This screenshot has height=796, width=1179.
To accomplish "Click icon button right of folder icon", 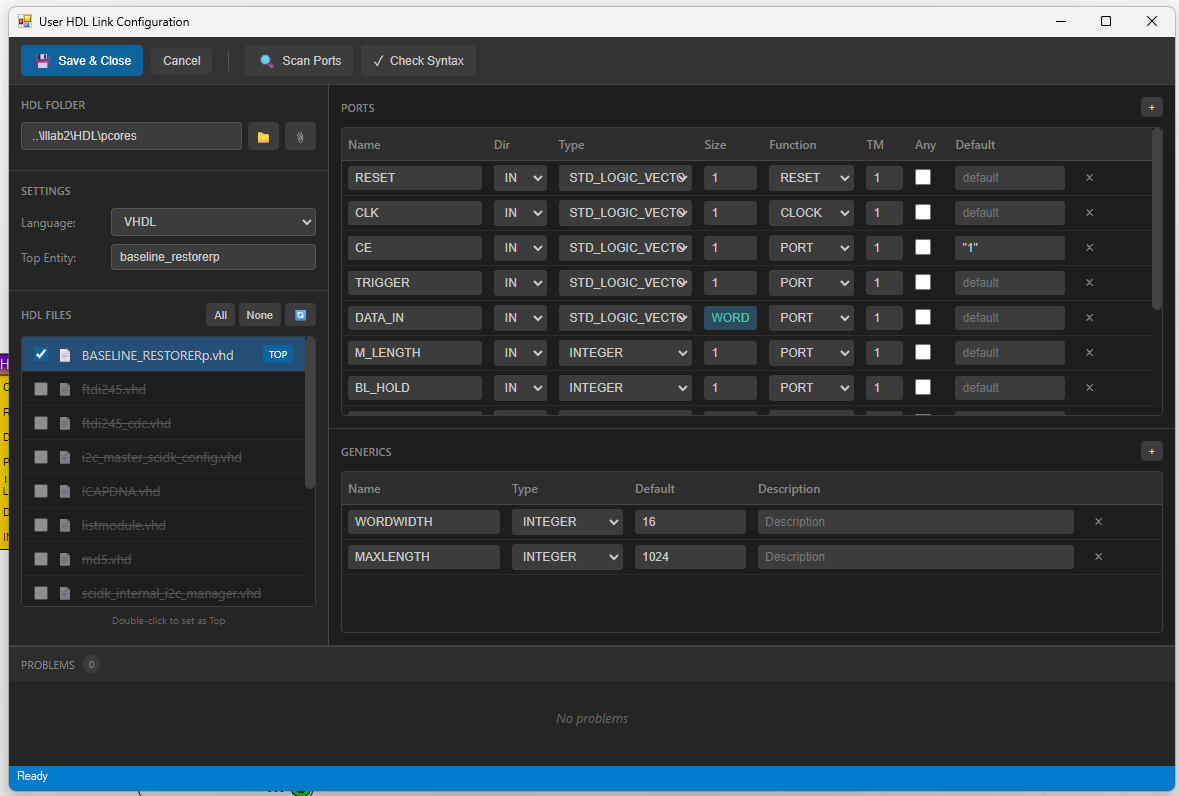I will 300,137.
